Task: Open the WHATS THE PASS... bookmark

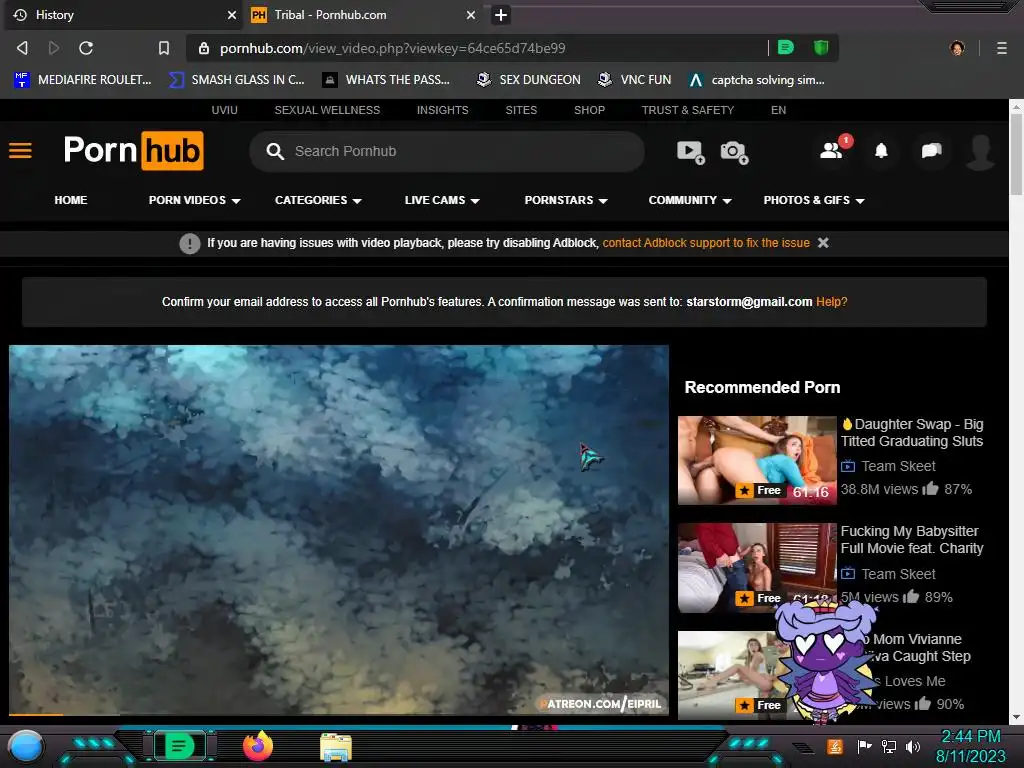Action: point(386,80)
